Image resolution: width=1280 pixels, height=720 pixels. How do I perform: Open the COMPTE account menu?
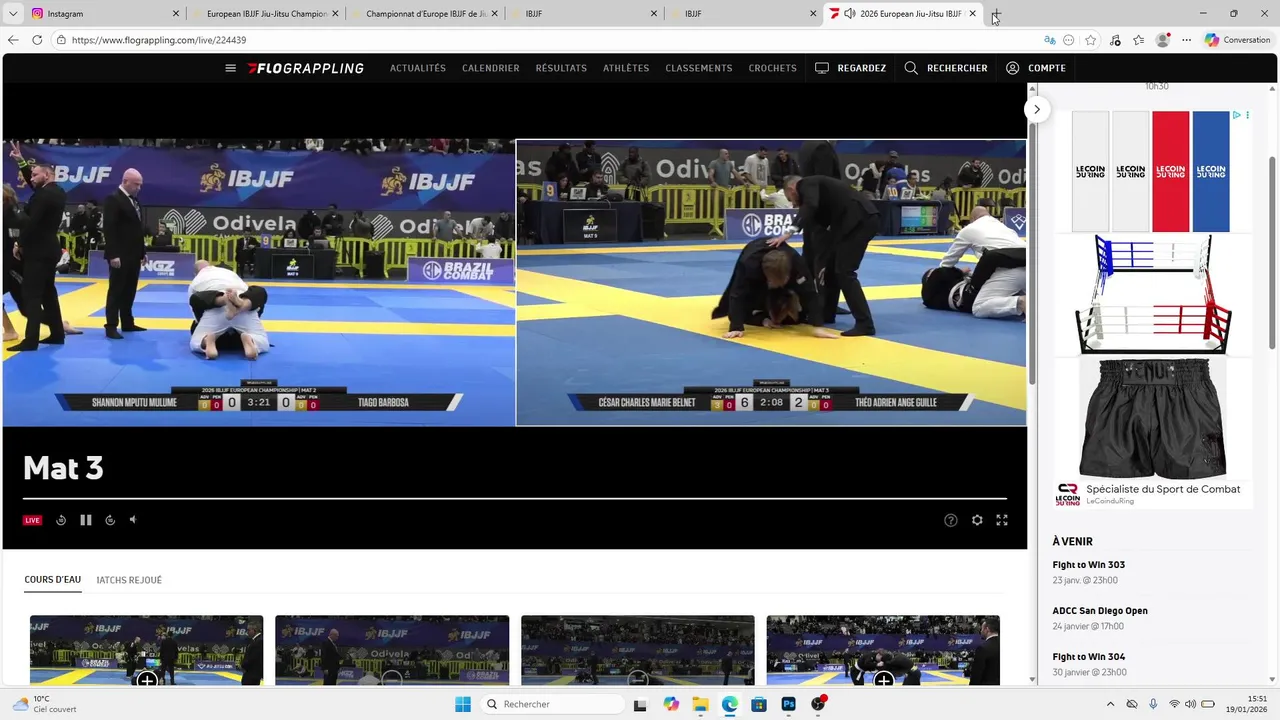[x=1036, y=68]
